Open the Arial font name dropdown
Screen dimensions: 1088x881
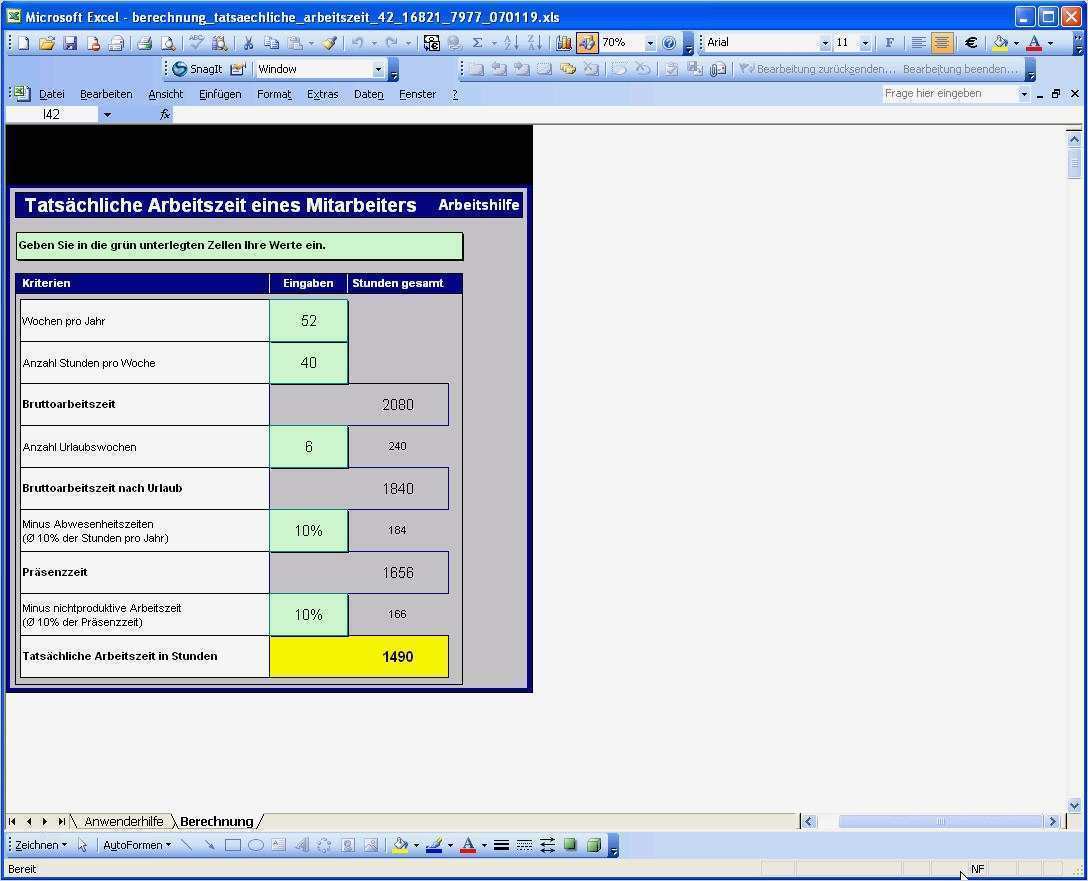coord(825,43)
